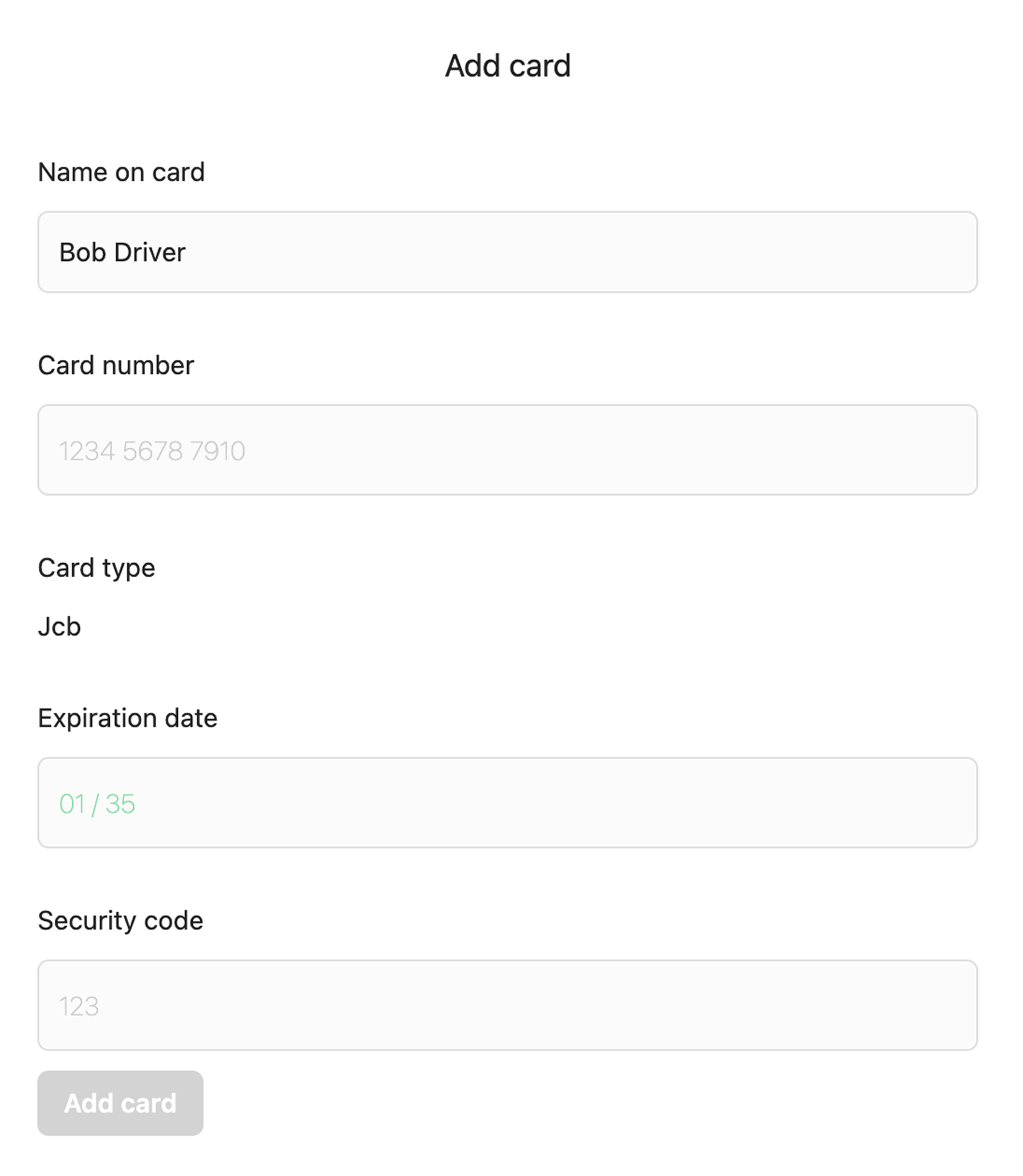The image size is (1023, 1176).
Task: Click the word "Bob" in name field
Action: tap(82, 252)
